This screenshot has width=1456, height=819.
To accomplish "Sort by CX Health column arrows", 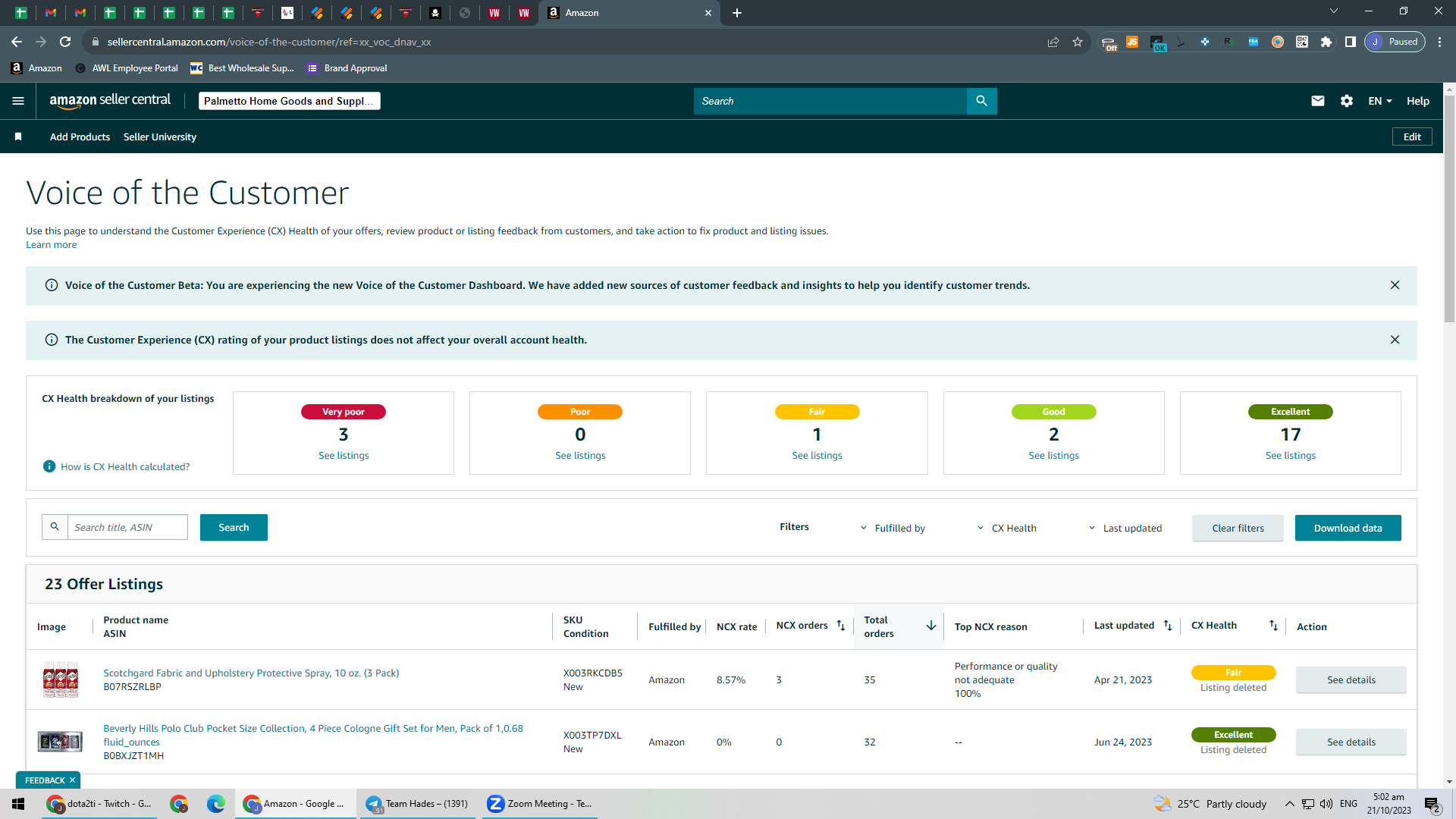I will pyautogui.click(x=1273, y=626).
